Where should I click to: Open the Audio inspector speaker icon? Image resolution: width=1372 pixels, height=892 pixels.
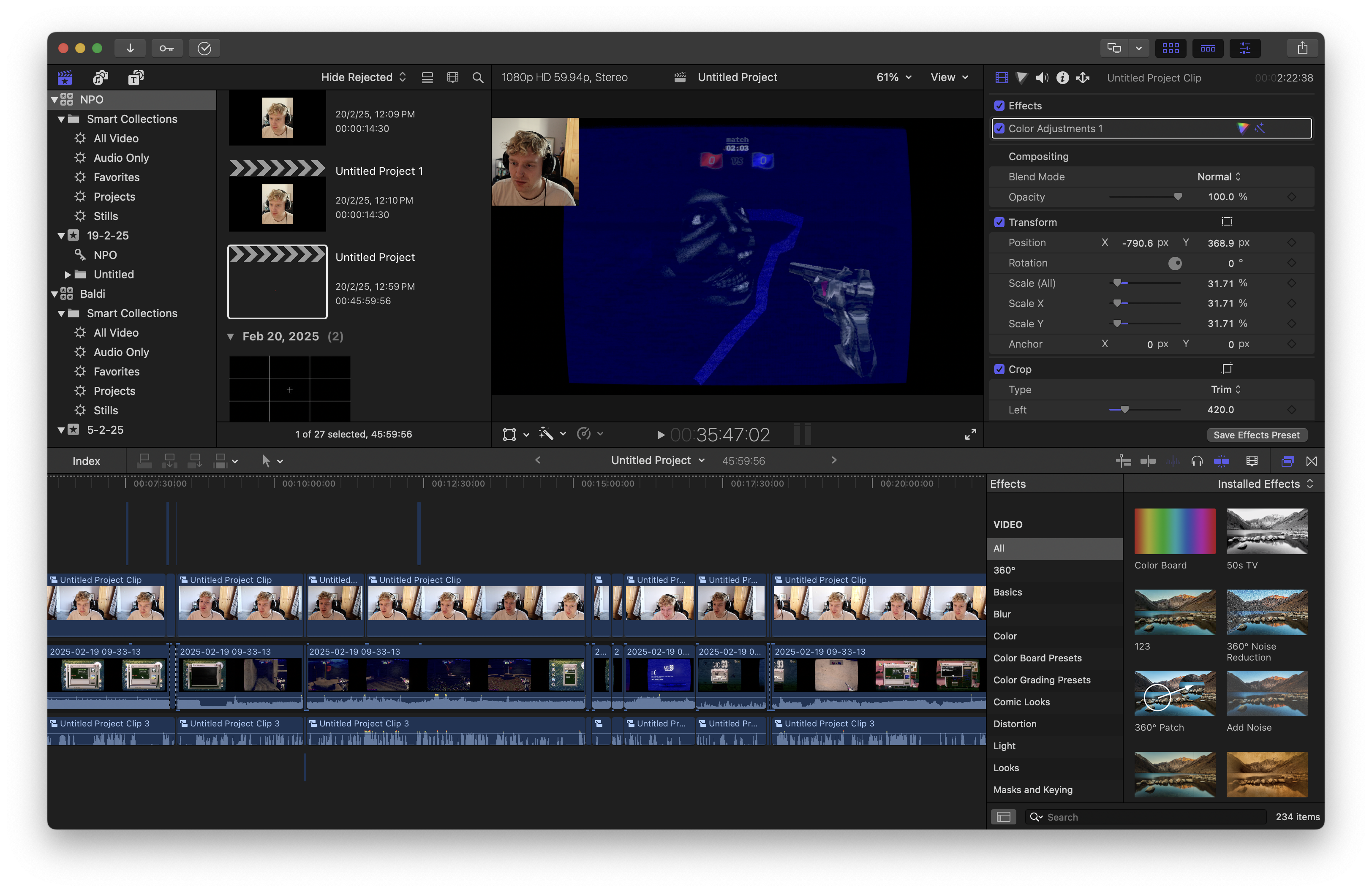tap(1042, 78)
